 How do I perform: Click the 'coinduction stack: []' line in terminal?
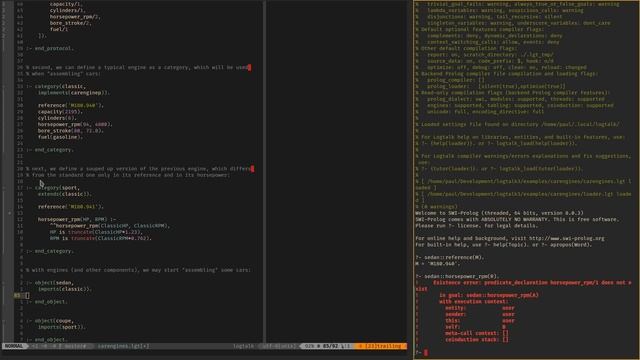point(477,340)
